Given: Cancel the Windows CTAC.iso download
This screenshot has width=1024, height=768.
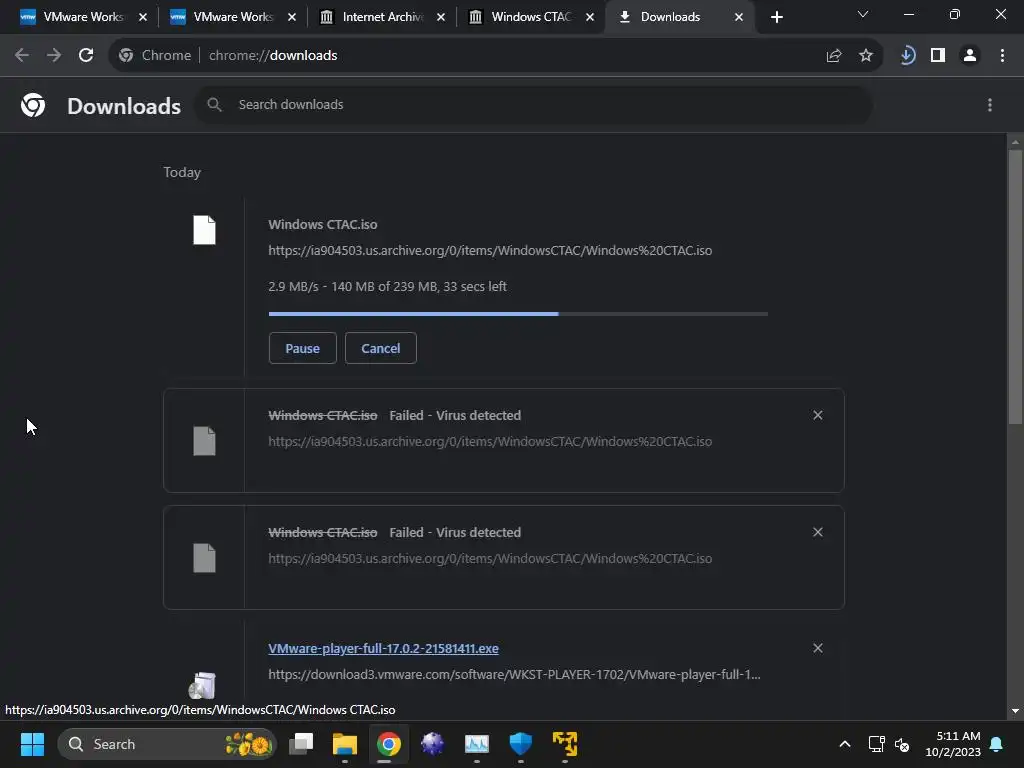Looking at the screenshot, I should (x=381, y=348).
